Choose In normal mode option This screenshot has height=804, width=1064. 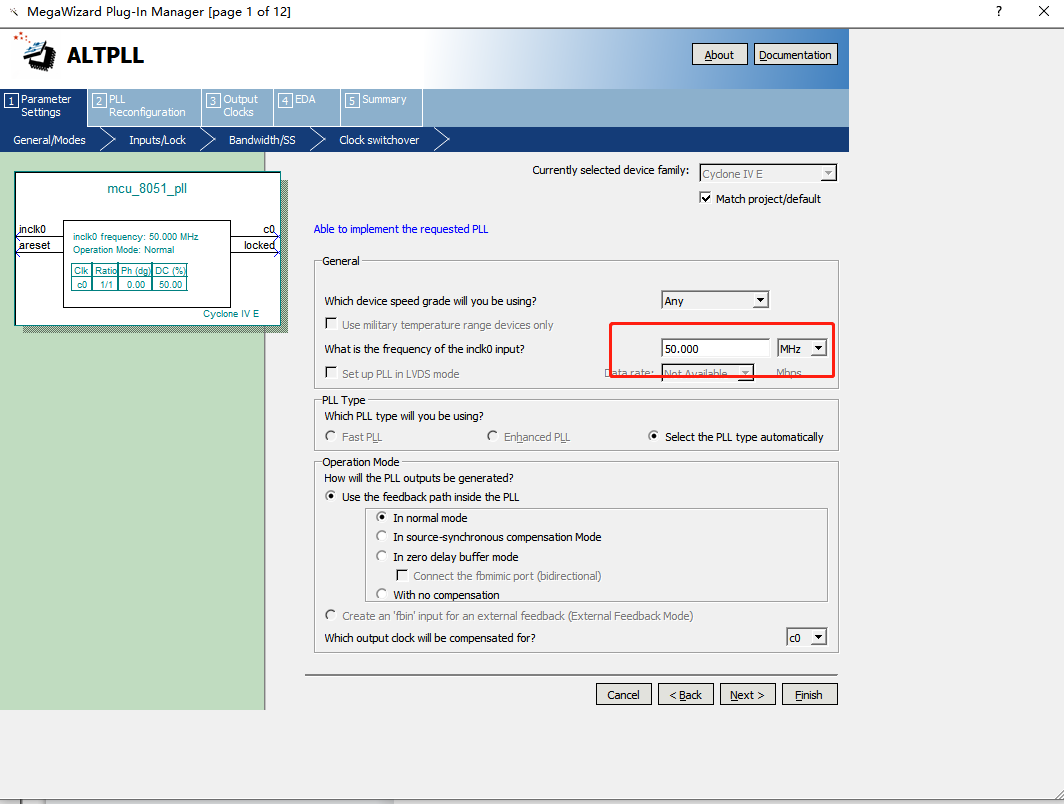tap(382, 517)
